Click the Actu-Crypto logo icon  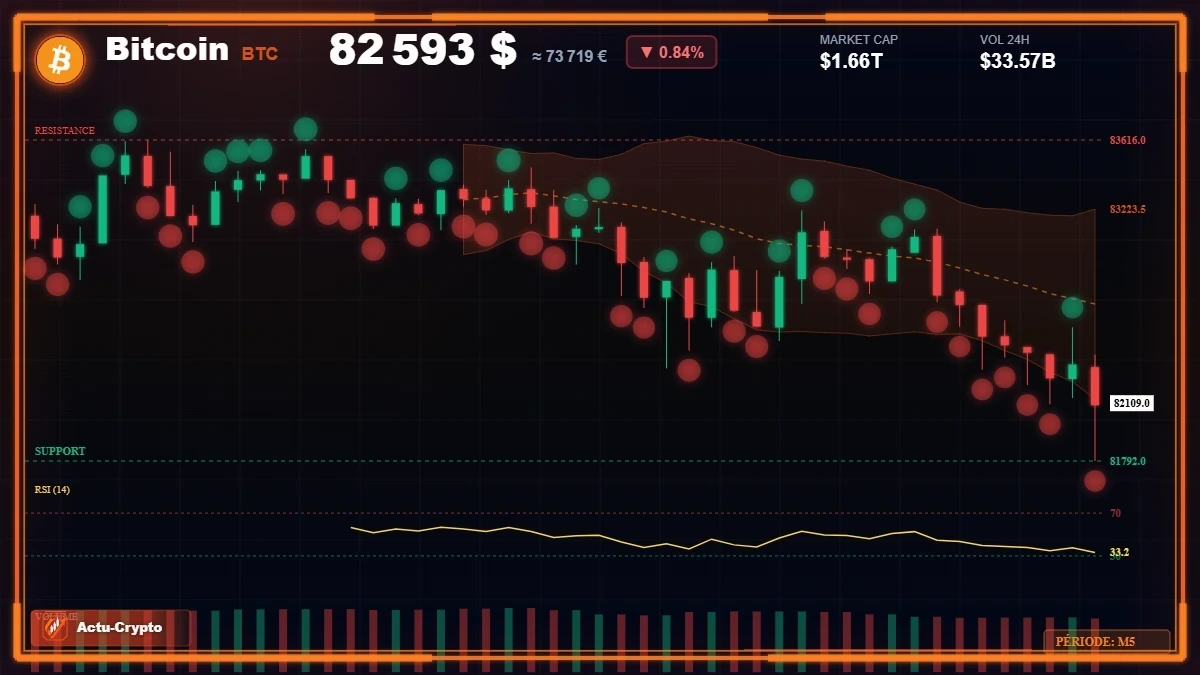tap(54, 628)
